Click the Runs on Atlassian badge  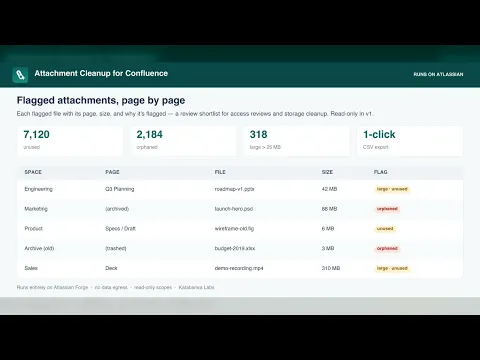click(438, 74)
